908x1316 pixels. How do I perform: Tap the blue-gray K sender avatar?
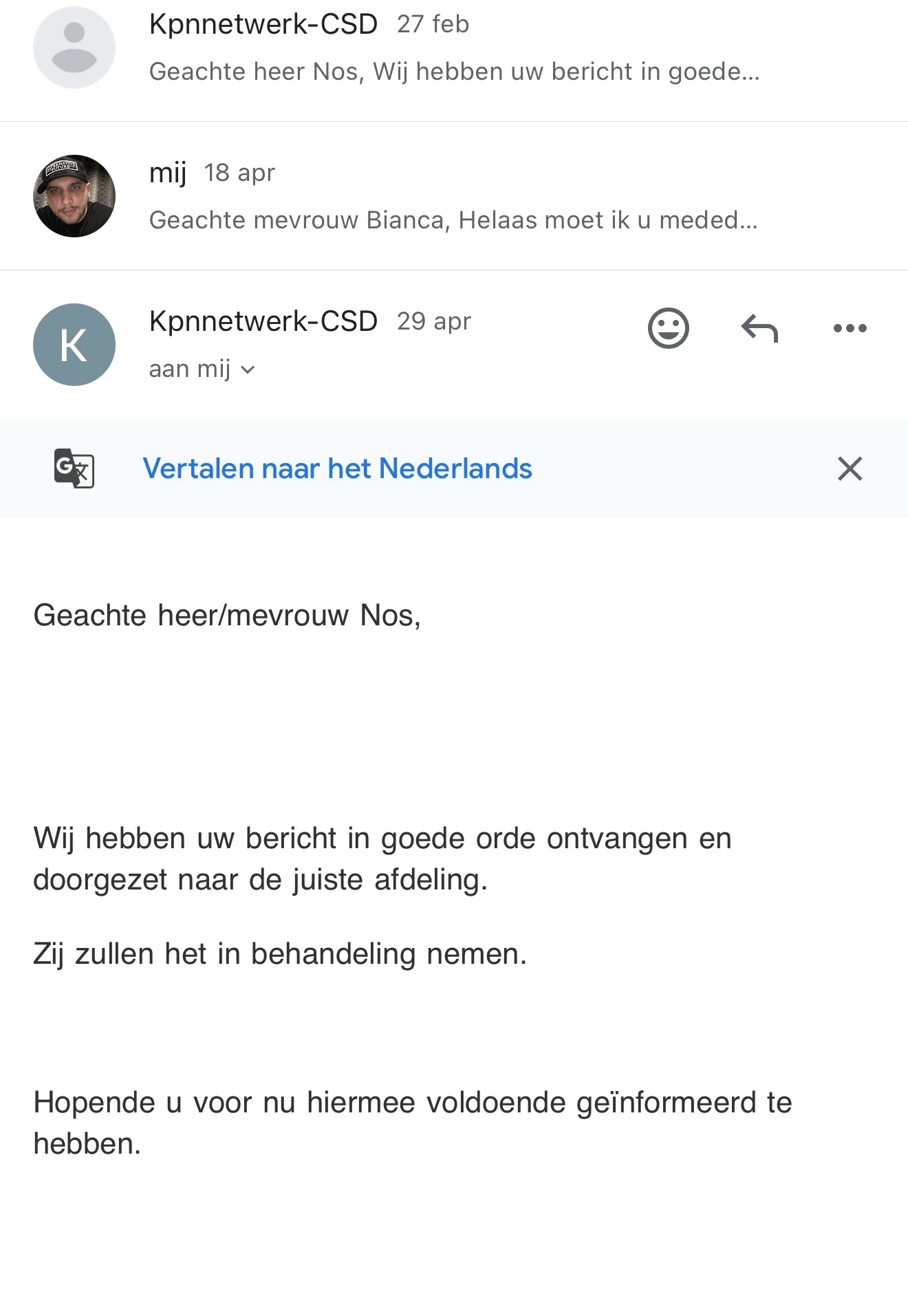74,345
